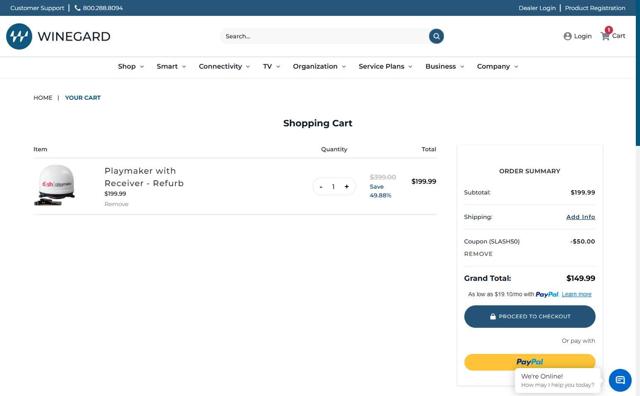Click the Save 49.88% text
This screenshot has height=396, width=640.
pyautogui.click(x=380, y=191)
